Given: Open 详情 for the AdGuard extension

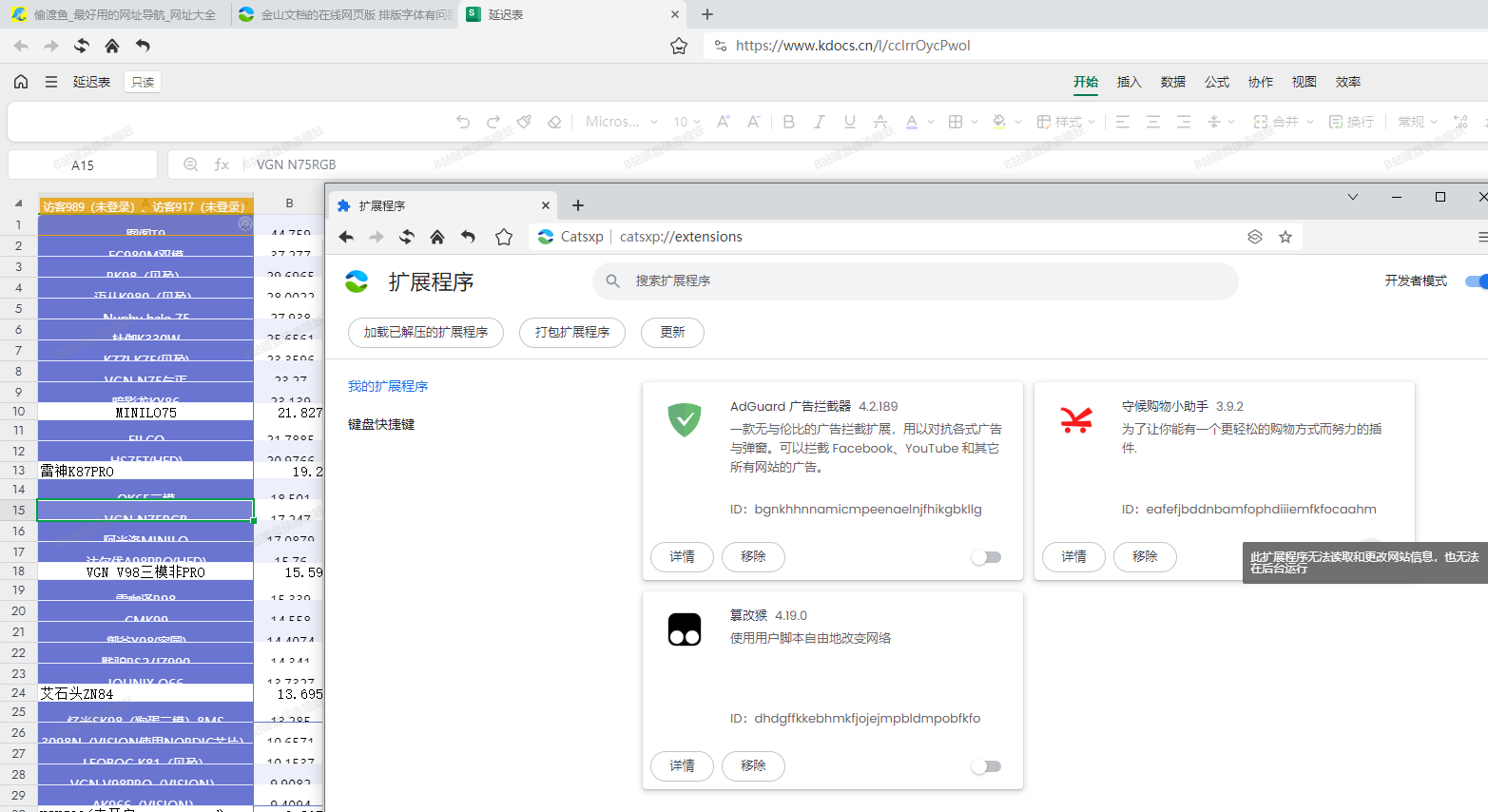Looking at the screenshot, I should 682,557.
